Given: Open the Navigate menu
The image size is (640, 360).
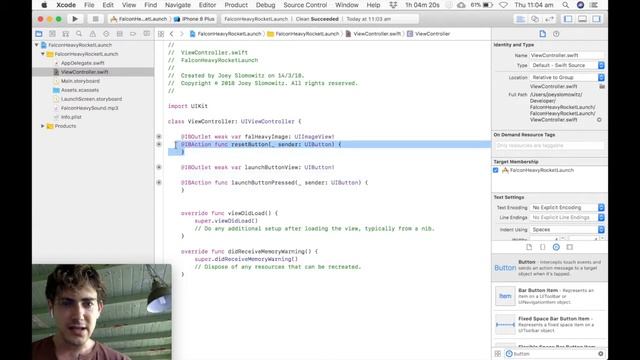Looking at the screenshot, I should 178,5.
